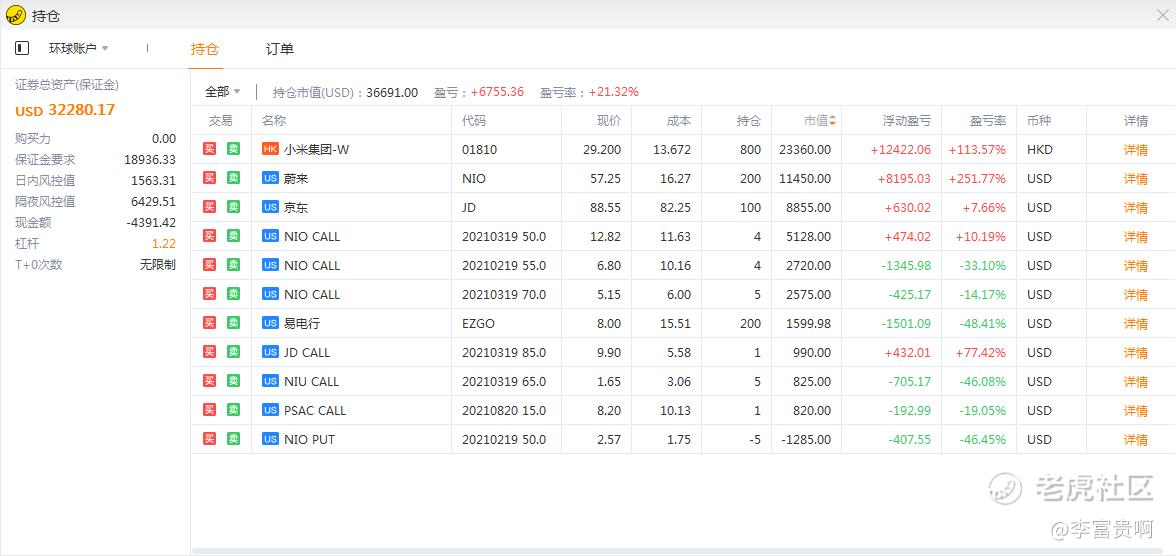This screenshot has width=1176, height=556.
Task: Click the 易电行 name cell
Action: 302,323
